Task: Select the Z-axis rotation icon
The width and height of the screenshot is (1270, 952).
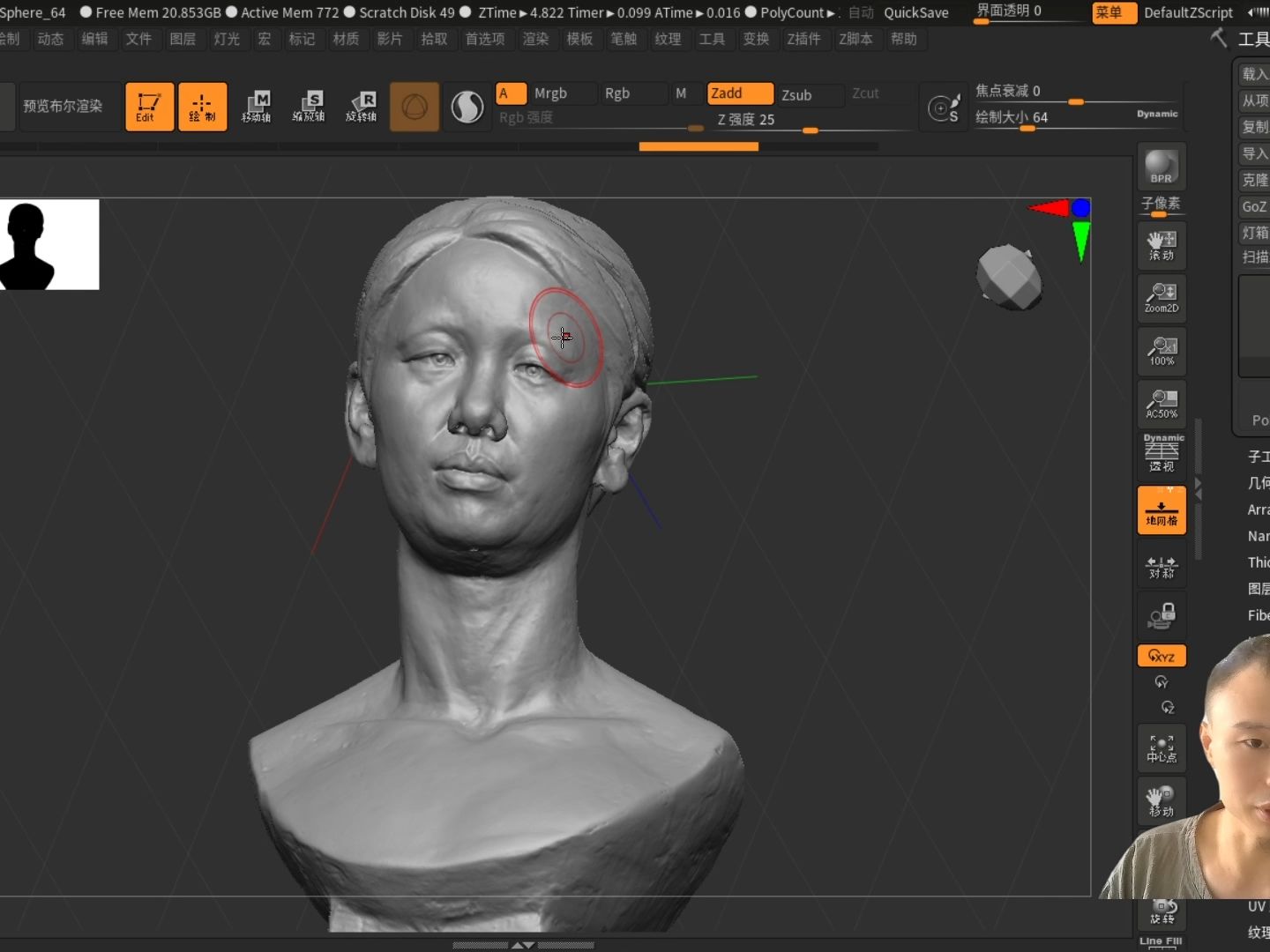Action: coord(1168,707)
